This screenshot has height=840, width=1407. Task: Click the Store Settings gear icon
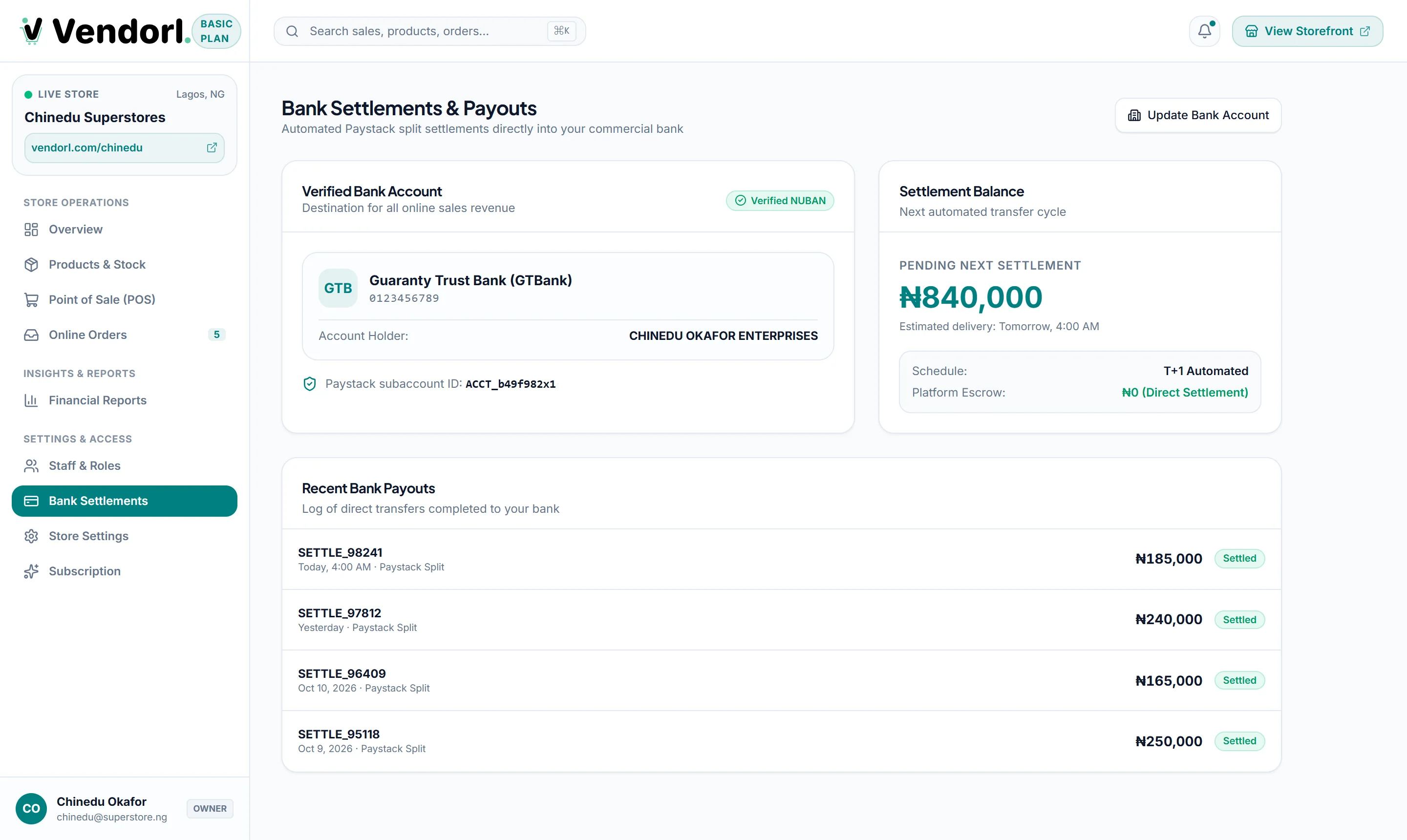point(31,536)
